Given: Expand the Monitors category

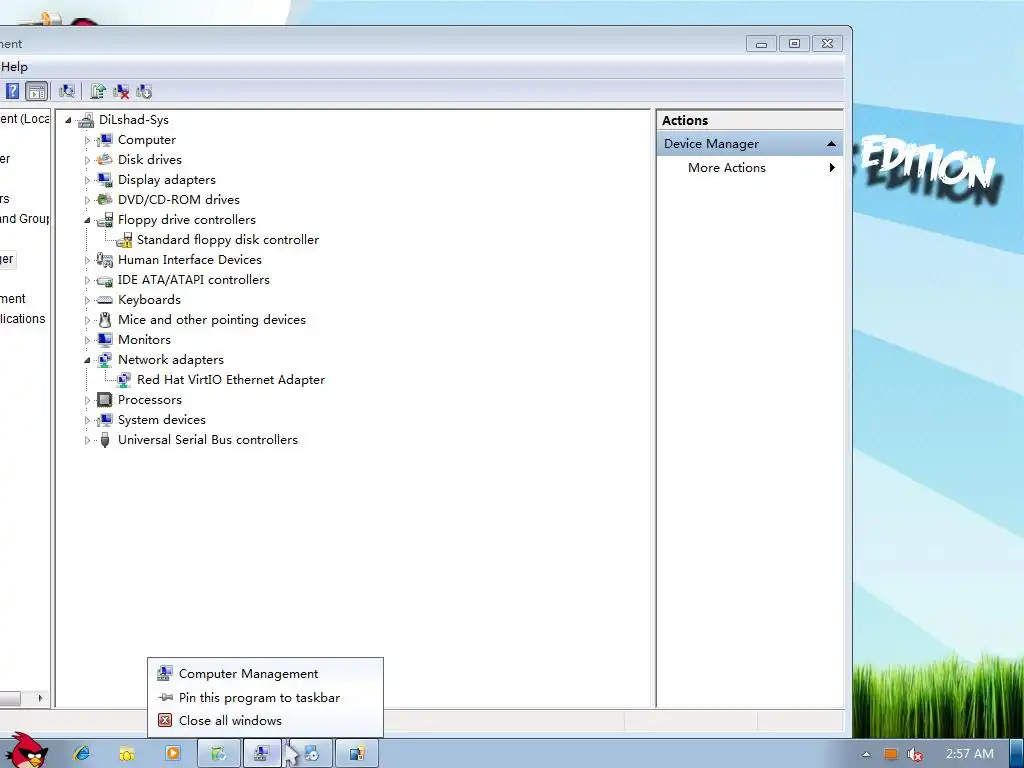Looking at the screenshot, I should pyautogui.click(x=87, y=340).
